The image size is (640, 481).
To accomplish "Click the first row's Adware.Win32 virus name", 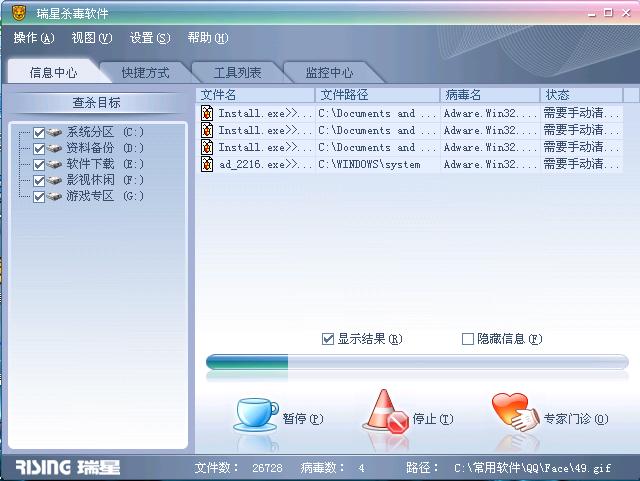I will click(x=490, y=113).
